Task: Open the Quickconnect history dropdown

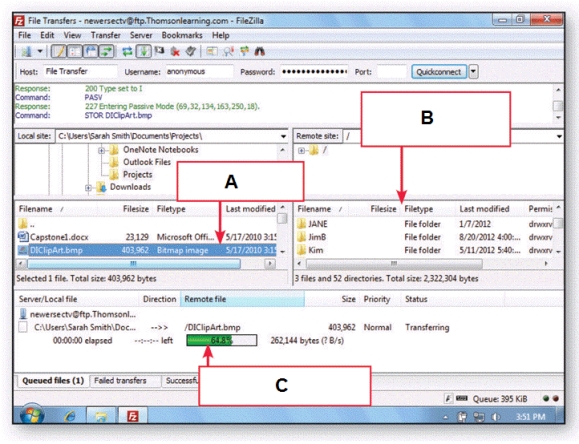Action: (x=473, y=72)
